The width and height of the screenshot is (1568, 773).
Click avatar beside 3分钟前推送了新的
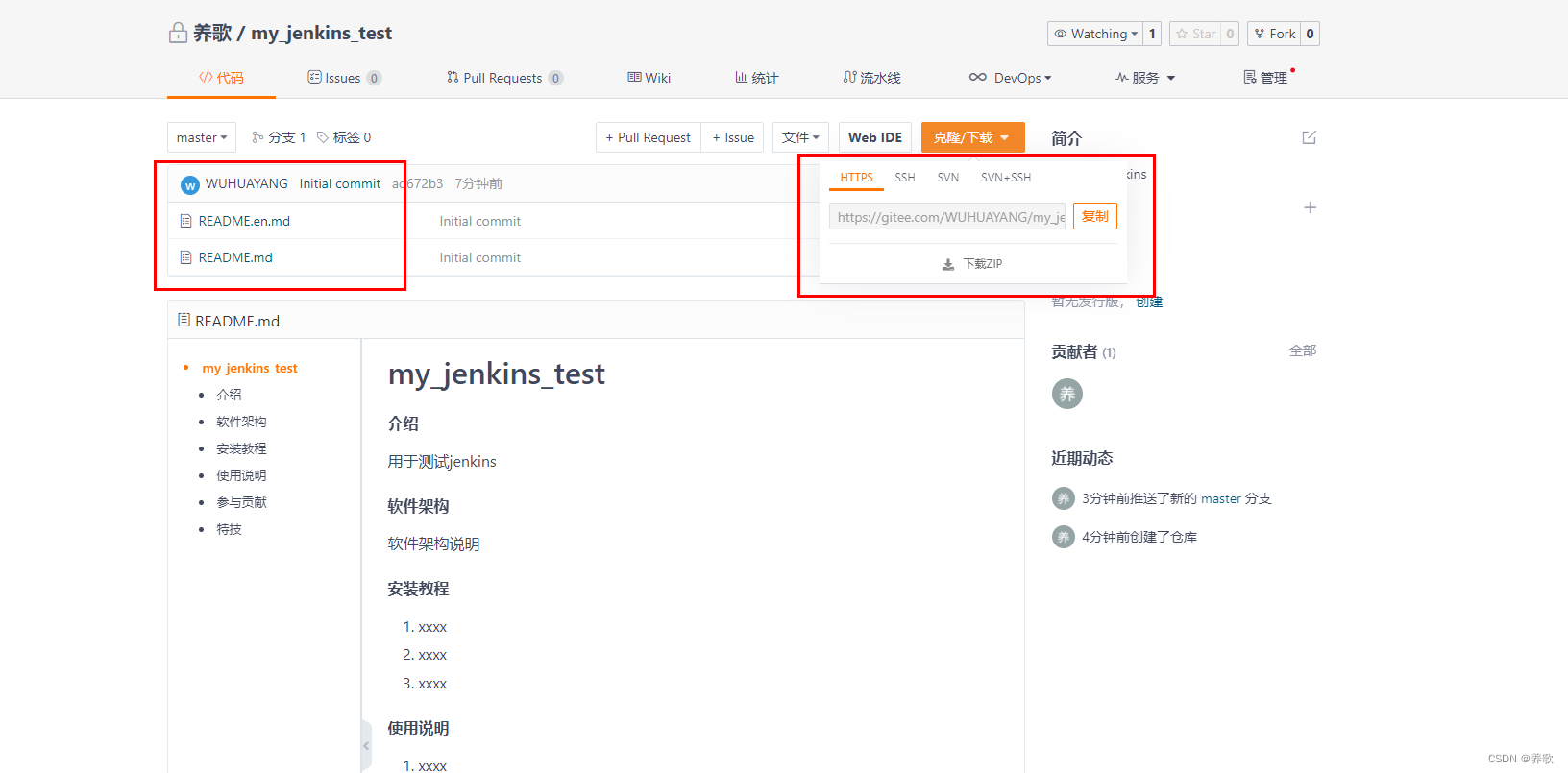click(x=1063, y=498)
